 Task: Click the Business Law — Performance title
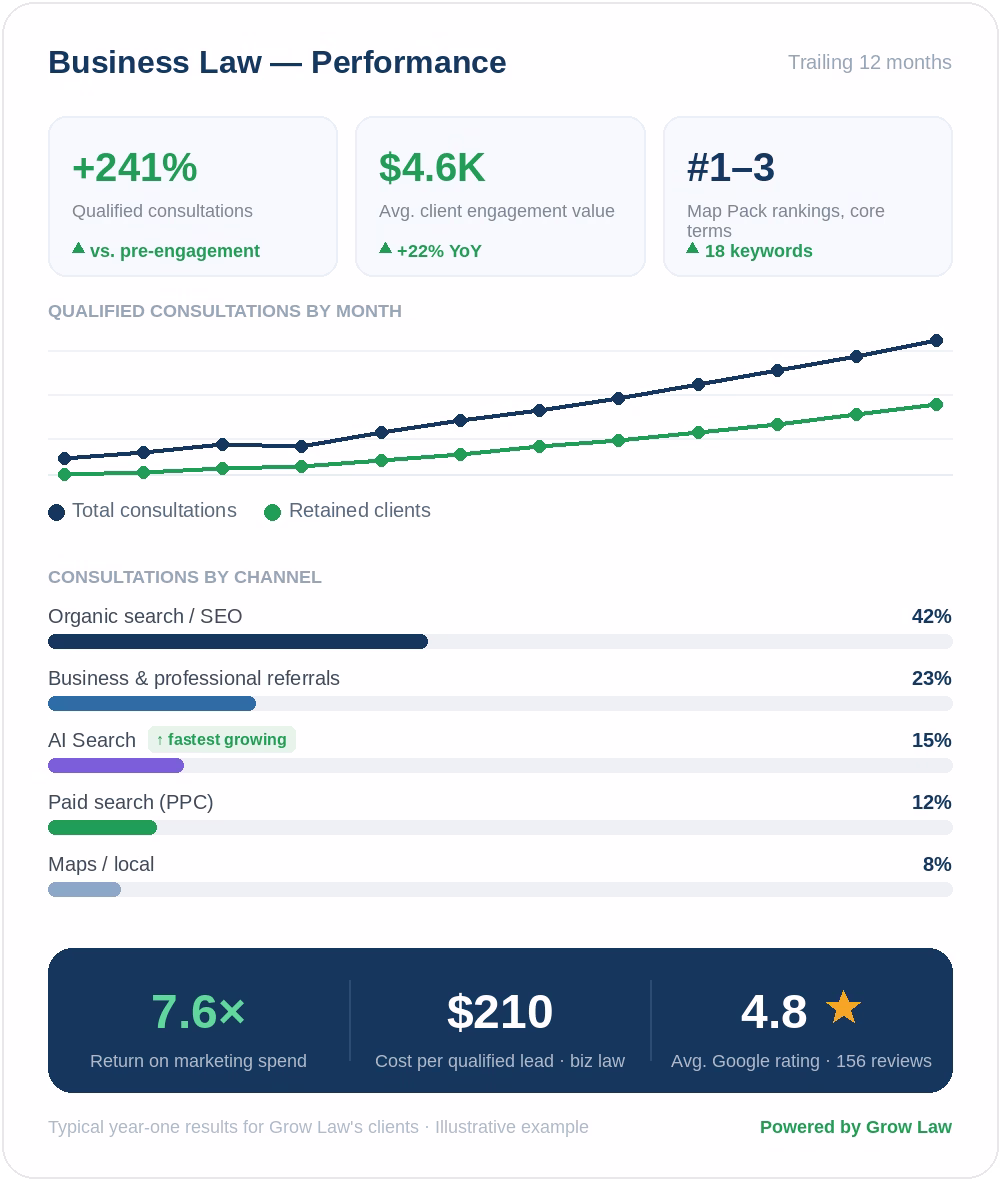click(277, 62)
